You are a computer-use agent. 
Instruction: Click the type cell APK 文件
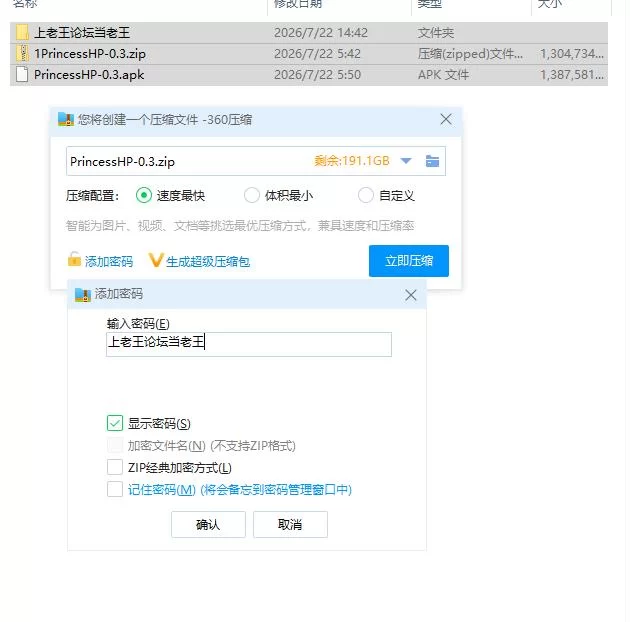[x=443, y=75]
